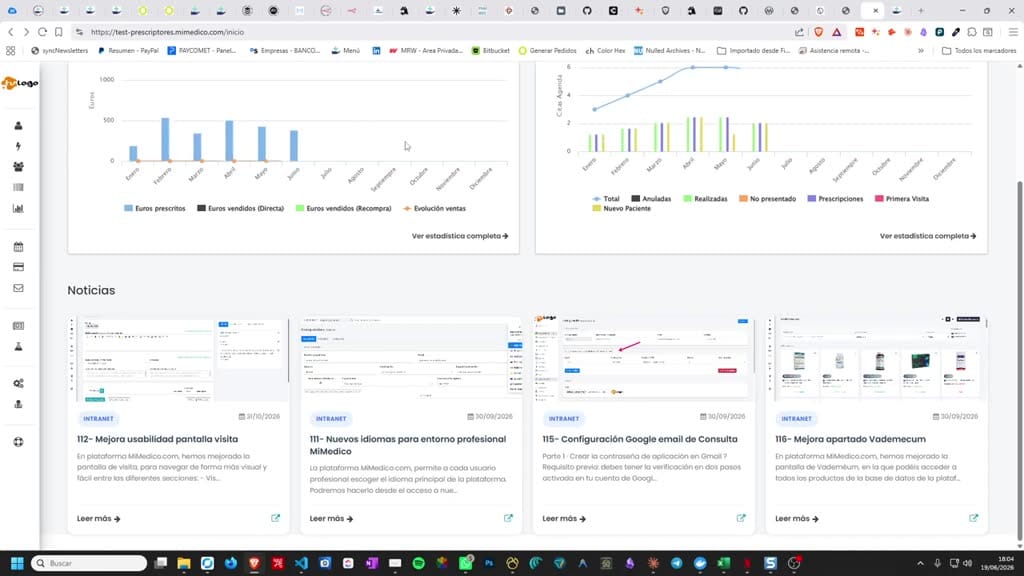The height and width of the screenshot is (576, 1024).
Task: Show hidden system tray icons
Action: 920,563
